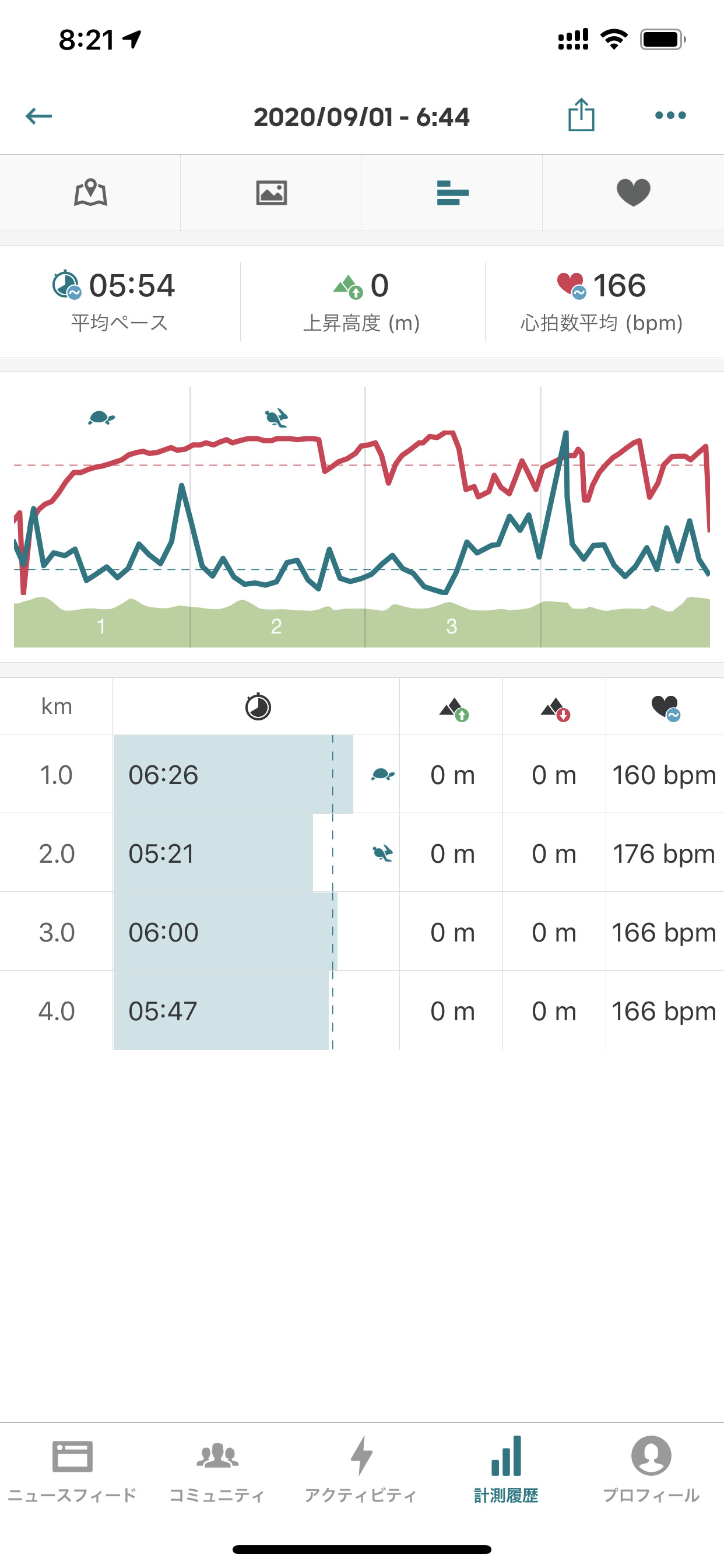
Task: Open the photos tab icon
Action: (271, 193)
